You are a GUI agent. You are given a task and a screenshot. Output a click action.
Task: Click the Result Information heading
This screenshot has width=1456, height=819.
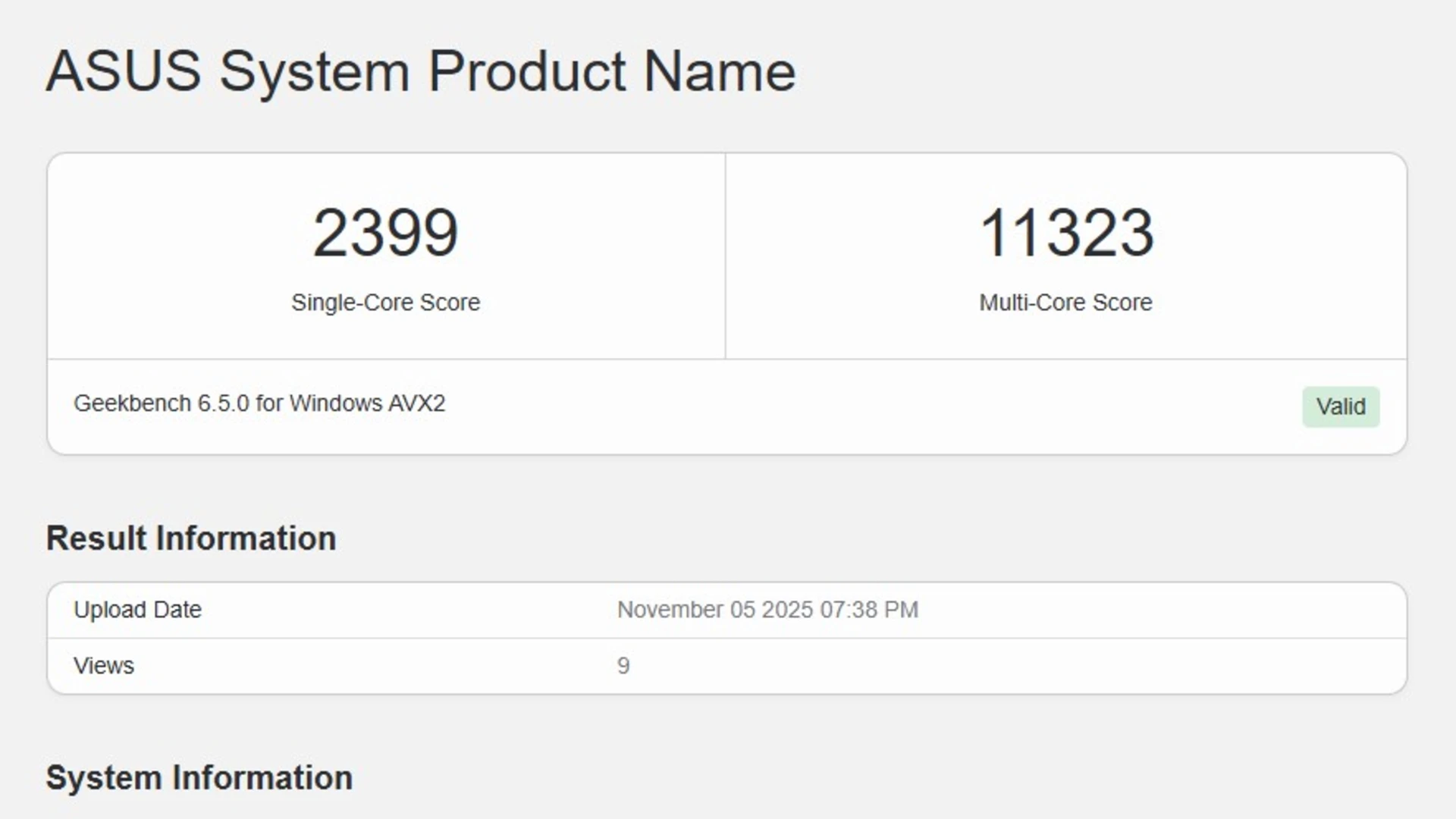point(191,538)
